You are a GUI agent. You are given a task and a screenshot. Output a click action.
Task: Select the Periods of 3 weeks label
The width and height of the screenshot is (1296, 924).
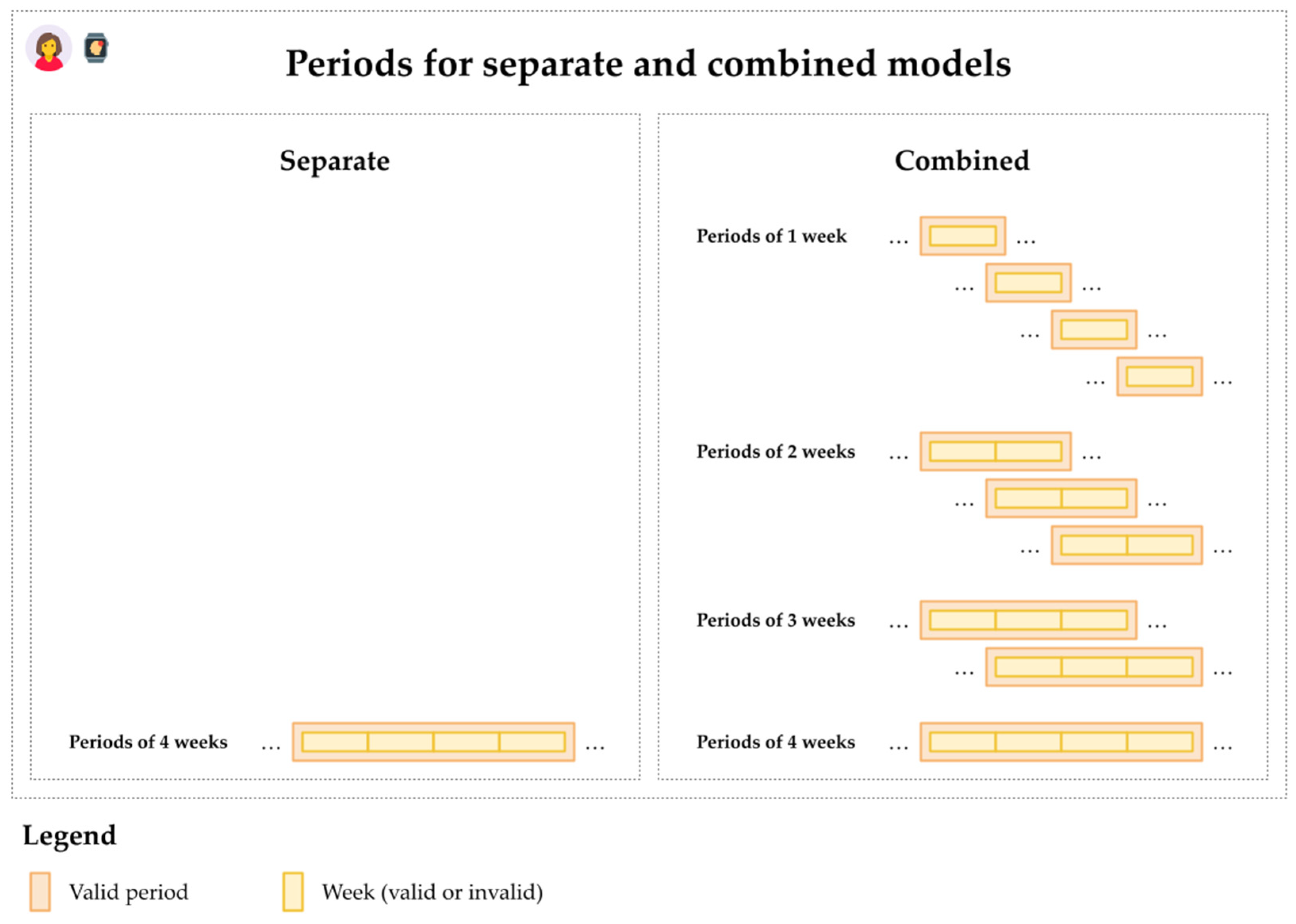pos(775,620)
